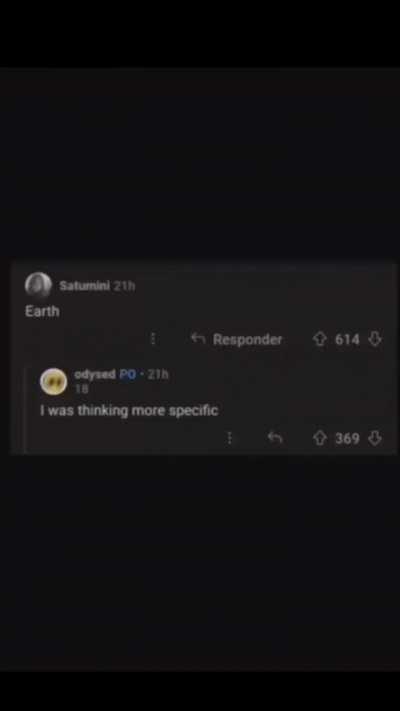This screenshot has height=711, width=400.
Task: Click the reply arrow icon beside Responder
Action: pos(198,338)
